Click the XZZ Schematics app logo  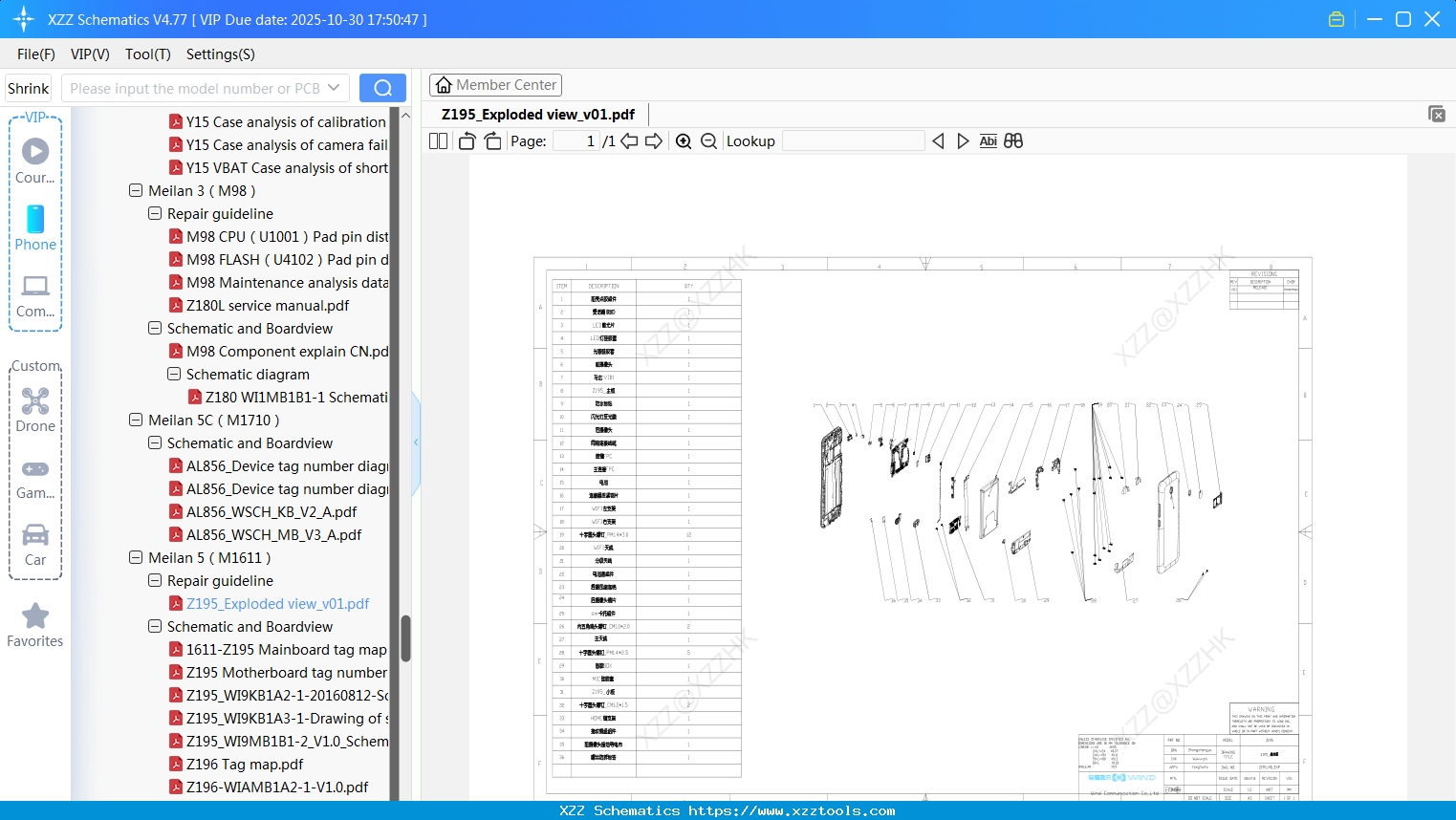coord(24,19)
